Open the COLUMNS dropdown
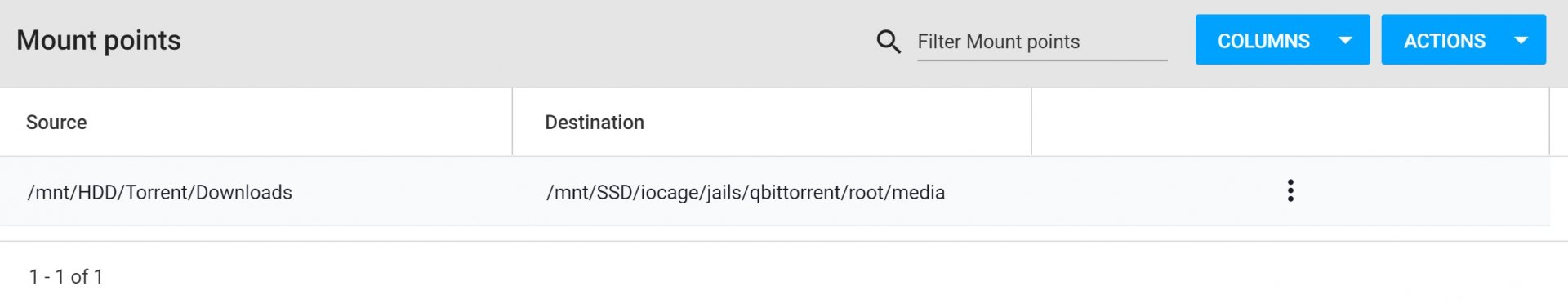Image resolution: width=1568 pixels, height=304 pixels. (1282, 39)
